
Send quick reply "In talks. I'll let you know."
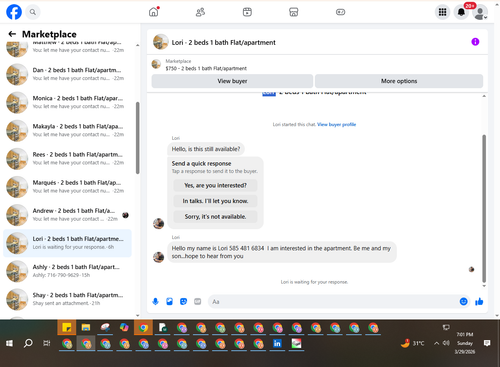pos(215,201)
